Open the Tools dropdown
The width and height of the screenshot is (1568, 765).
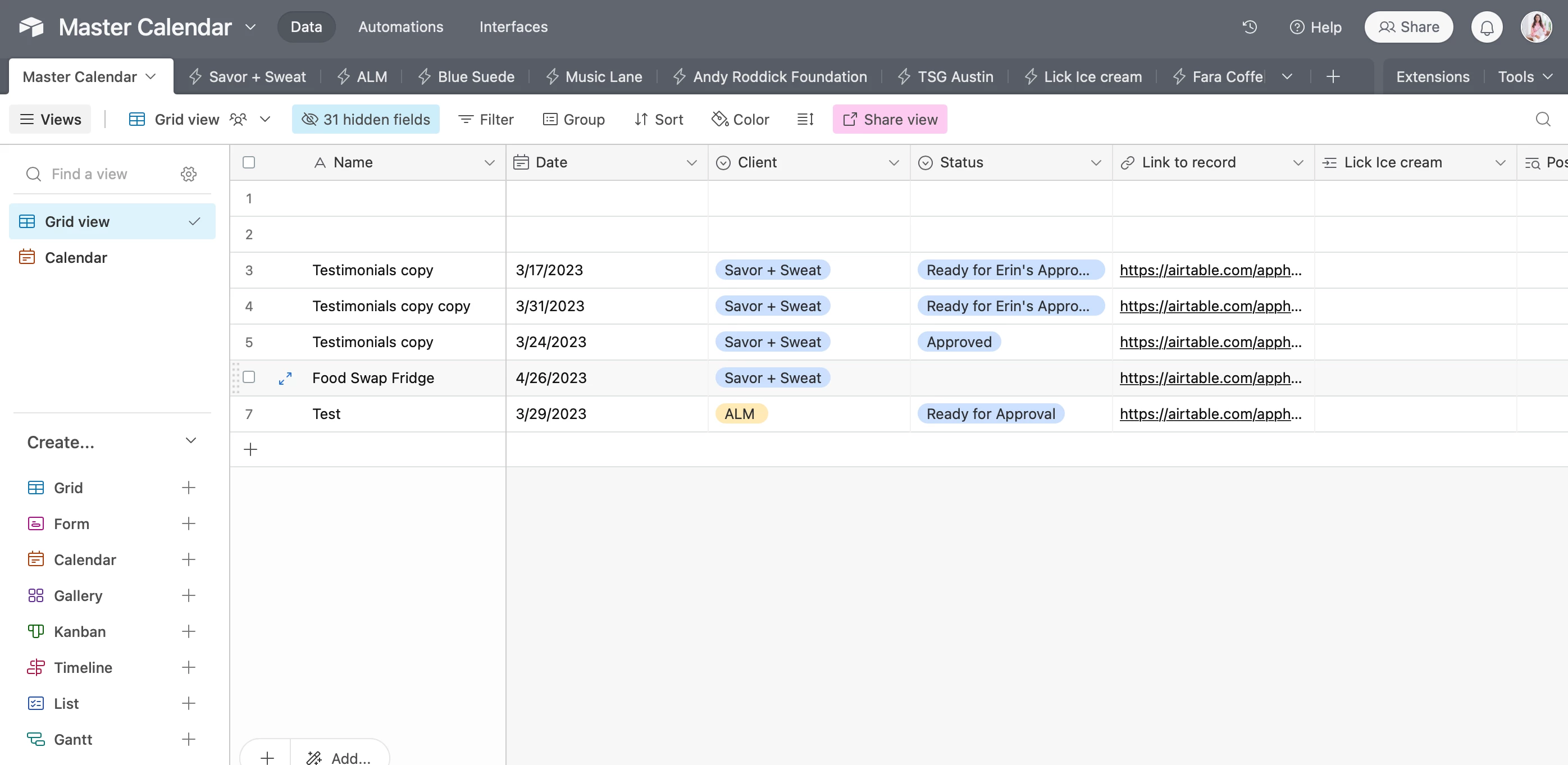1525,77
